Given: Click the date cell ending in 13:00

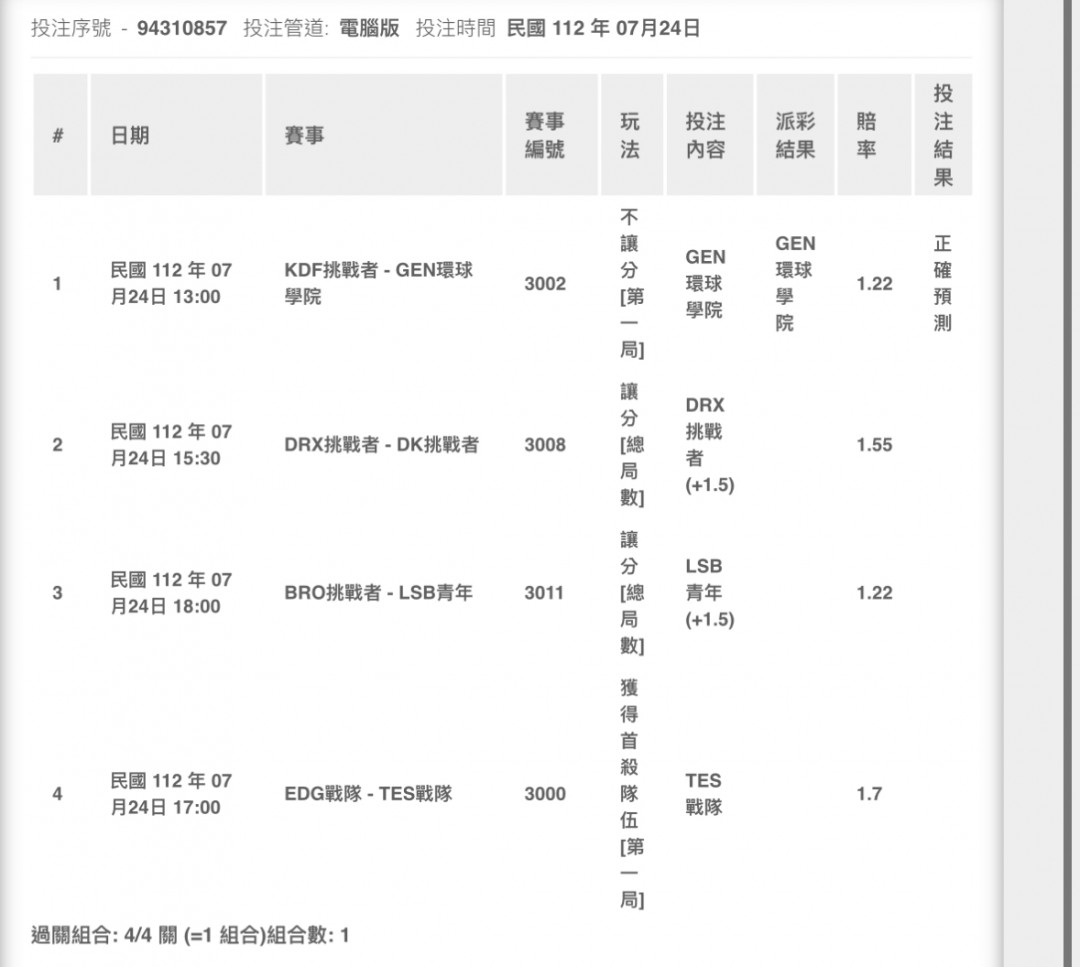Looking at the screenshot, I should 172,283.
